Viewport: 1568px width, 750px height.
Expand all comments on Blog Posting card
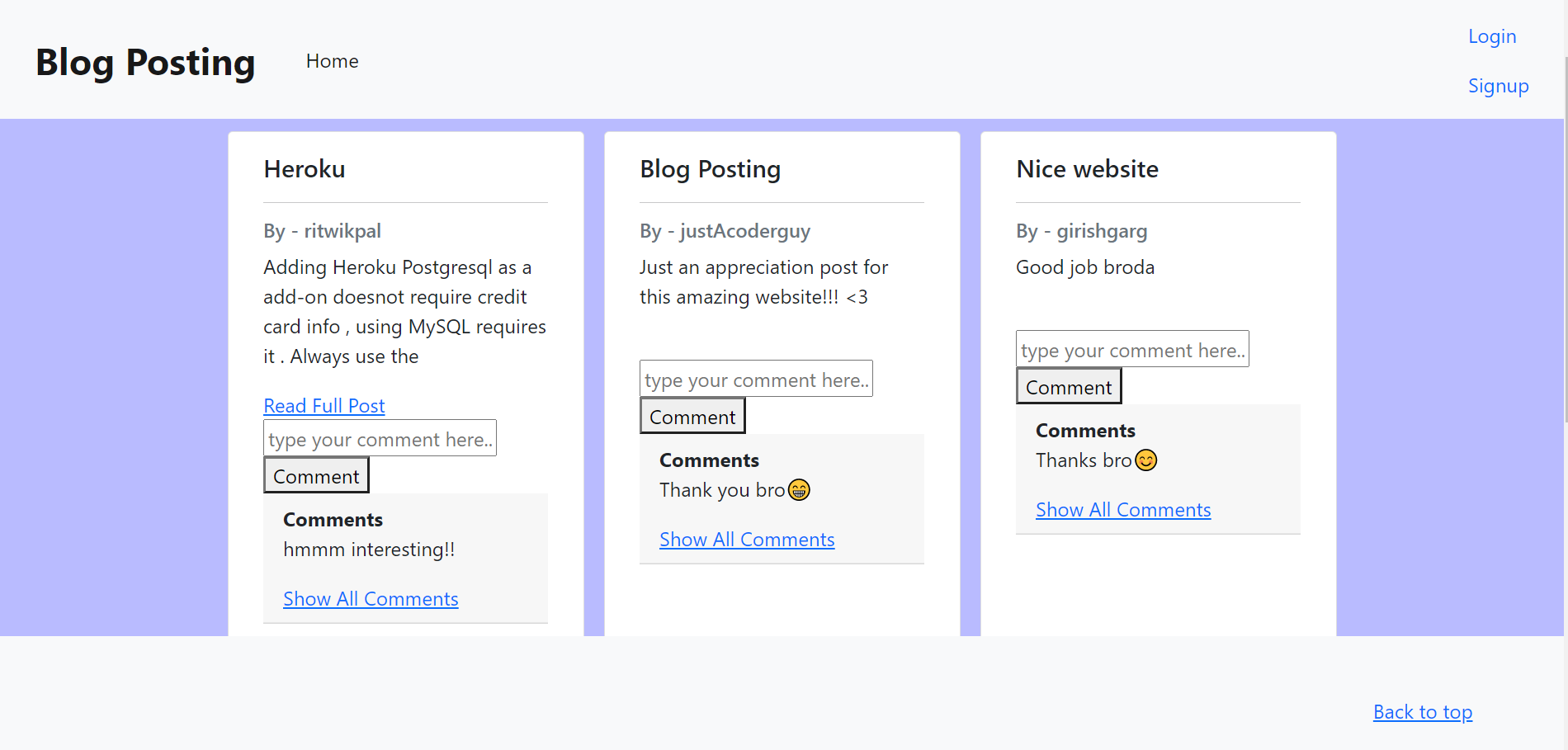click(747, 540)
